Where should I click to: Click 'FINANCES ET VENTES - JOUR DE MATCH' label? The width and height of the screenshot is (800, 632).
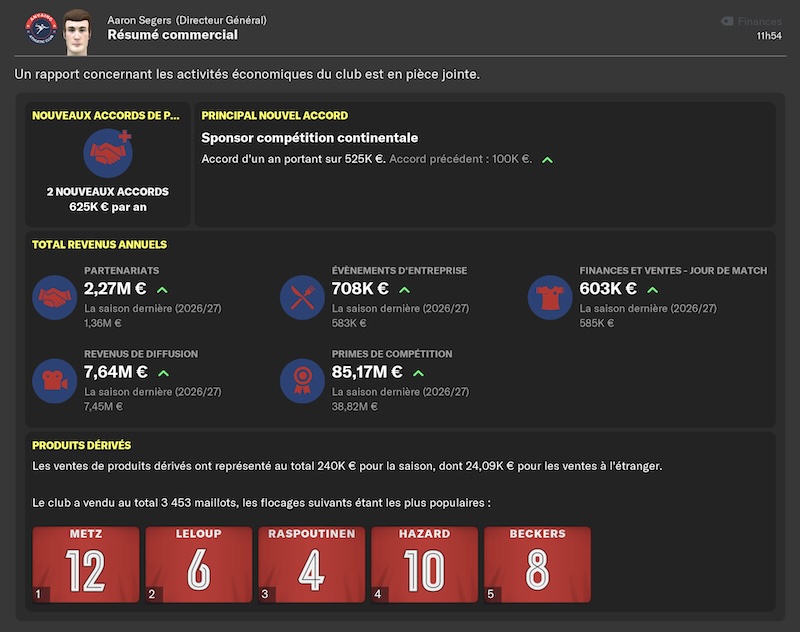673,271
